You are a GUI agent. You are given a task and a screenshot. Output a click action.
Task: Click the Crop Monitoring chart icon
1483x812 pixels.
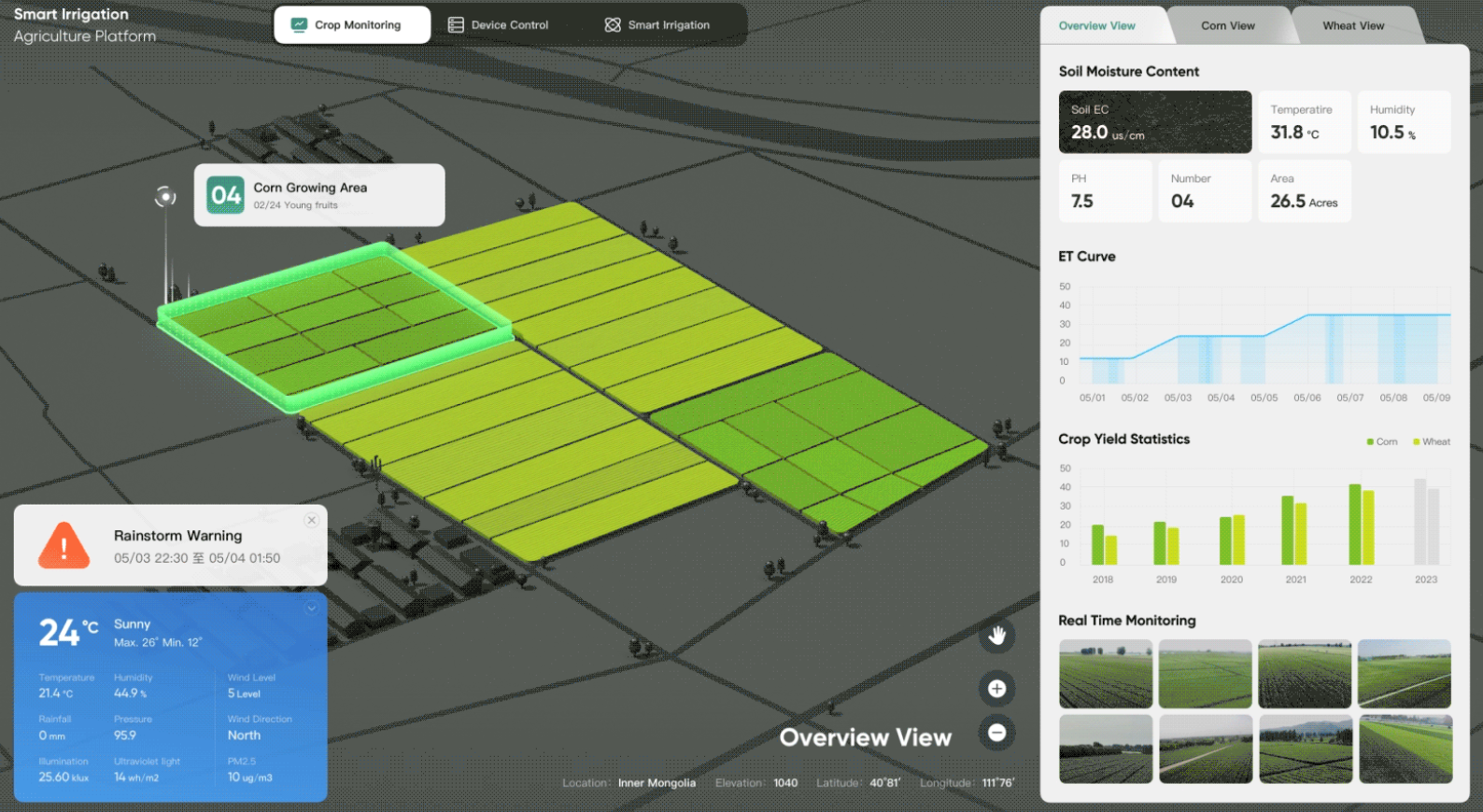[x=299, y=25]
